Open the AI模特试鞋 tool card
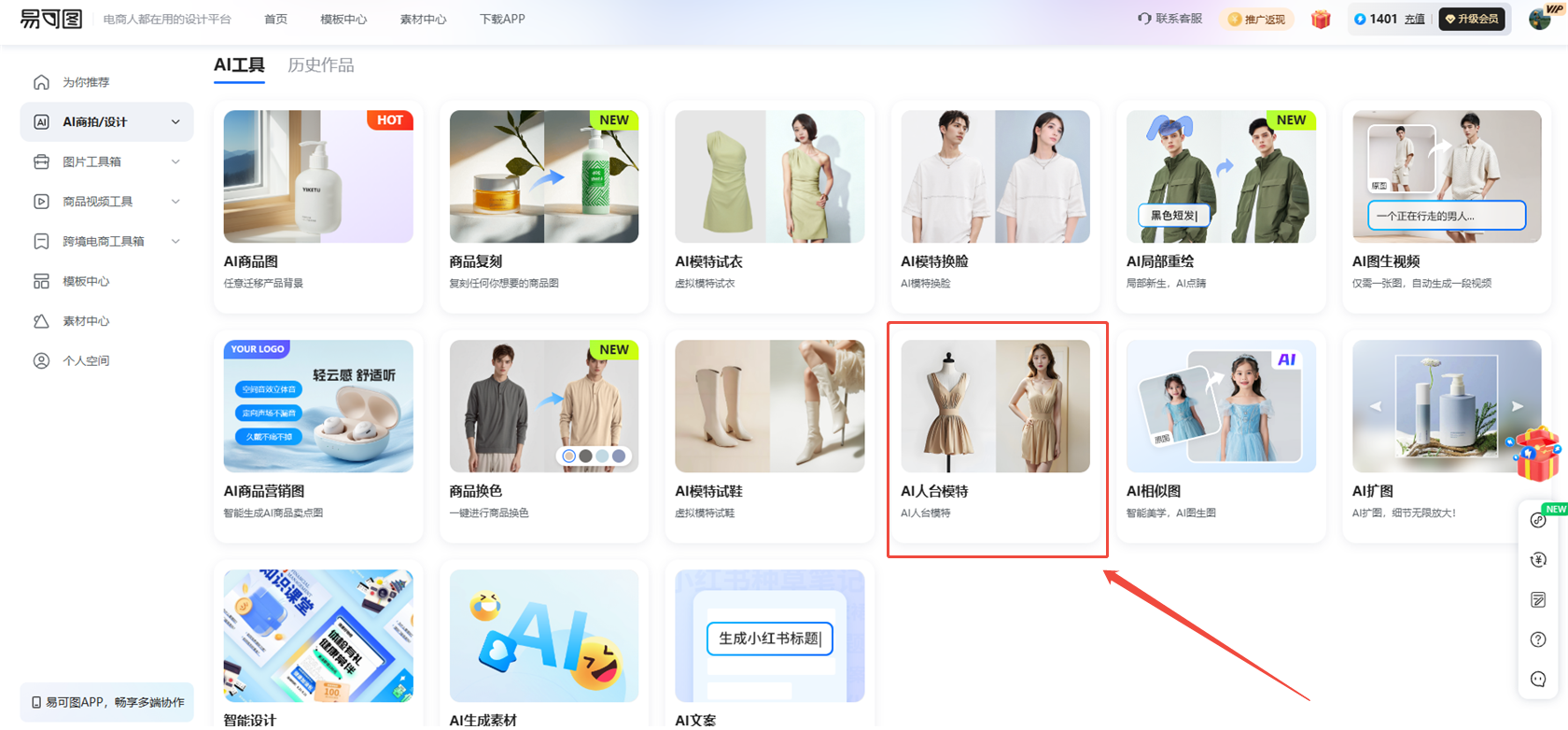 point(770,437)
